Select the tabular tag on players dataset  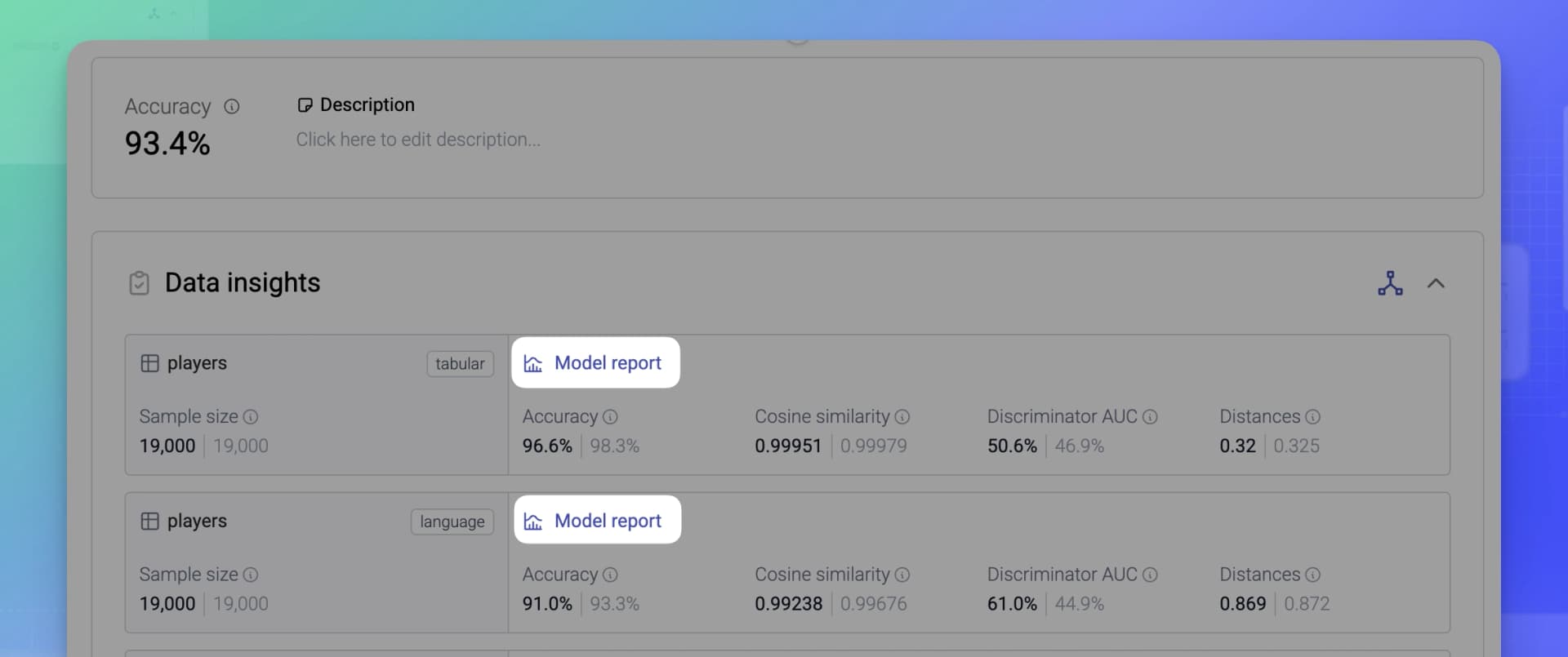460,364
